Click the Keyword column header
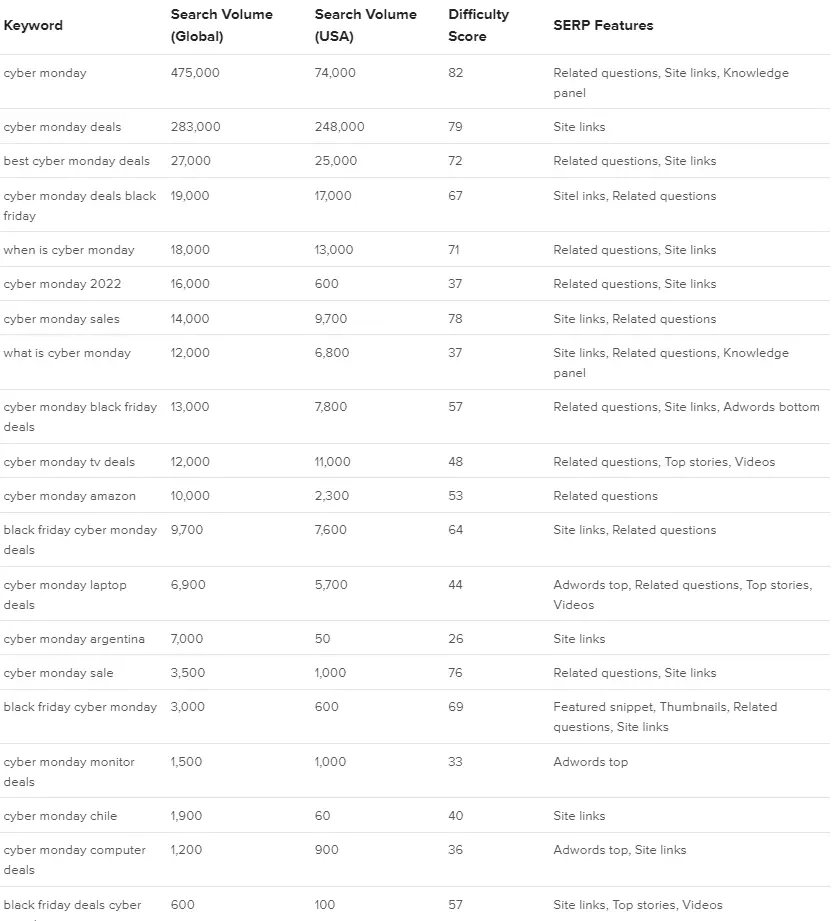834x921 pixels. pos(33,26)
